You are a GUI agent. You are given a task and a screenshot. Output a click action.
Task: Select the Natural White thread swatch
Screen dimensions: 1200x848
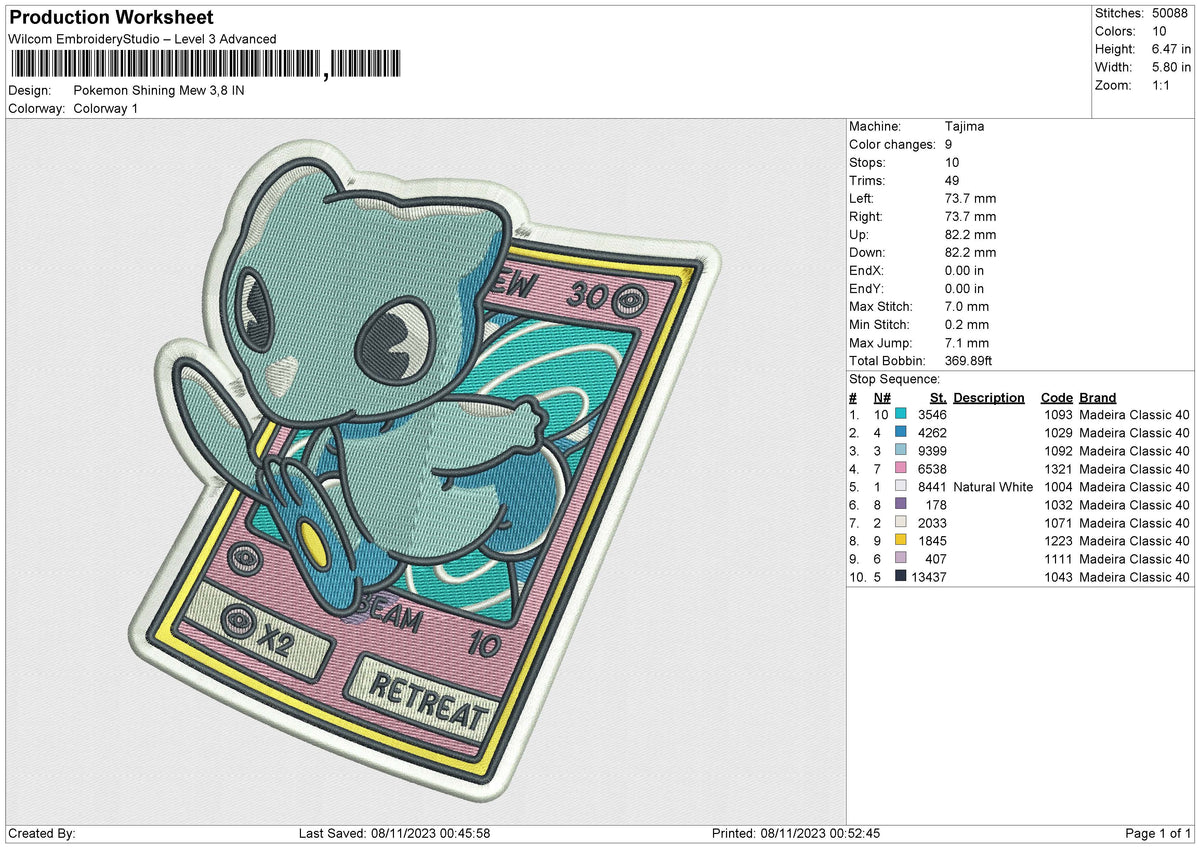click(903, 487)
